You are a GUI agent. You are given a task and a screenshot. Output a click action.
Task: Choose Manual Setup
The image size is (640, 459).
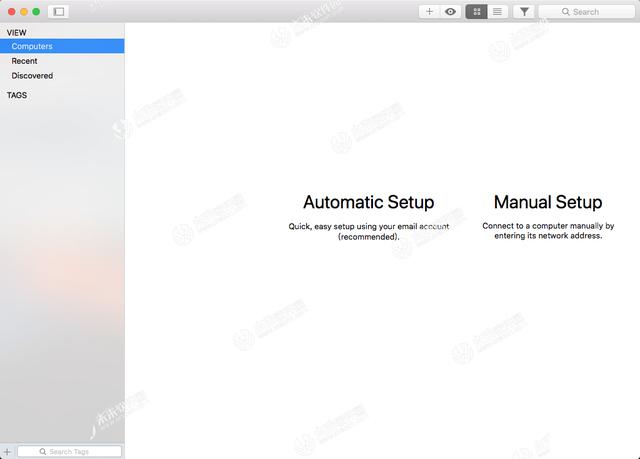[547, 202]
